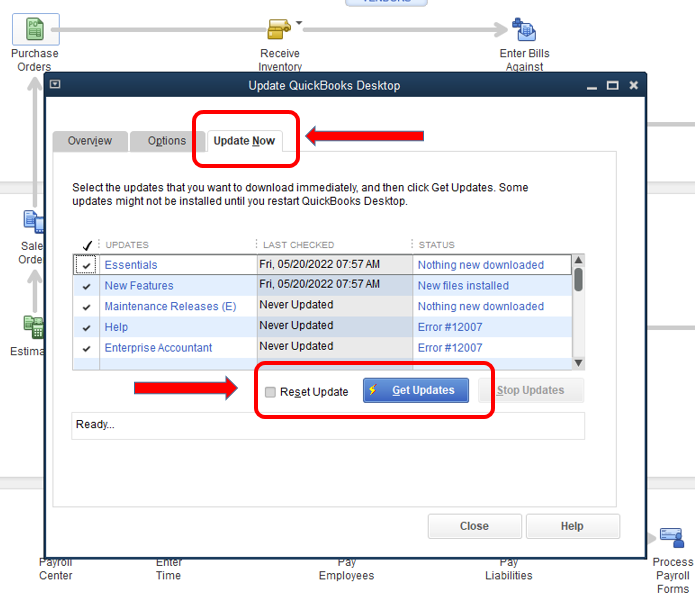Viewport: 695px width, 600px height.
Task: Click the LAST CHECKED column header
Action: coord(298,245)
